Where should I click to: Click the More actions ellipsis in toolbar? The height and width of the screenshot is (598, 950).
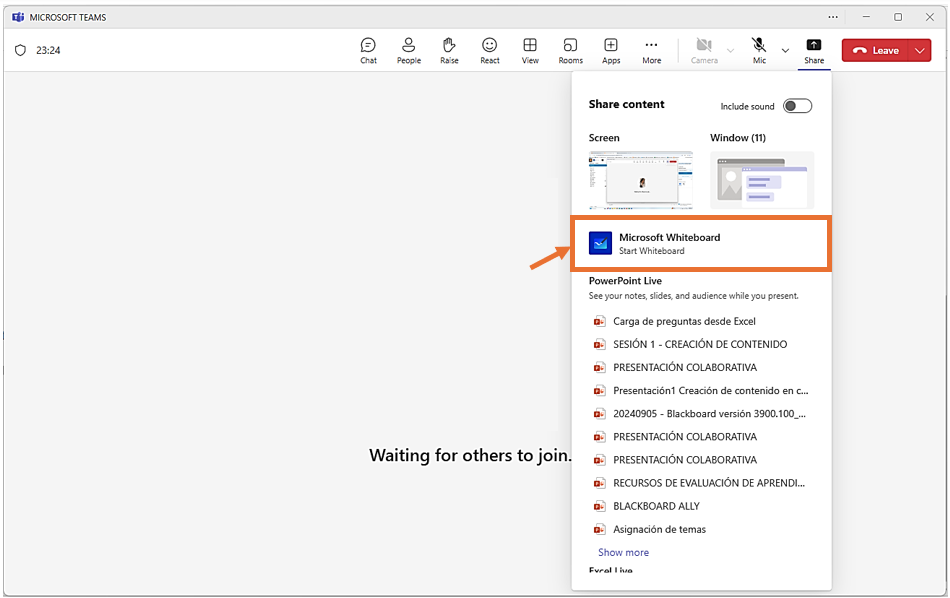point(651,50)
